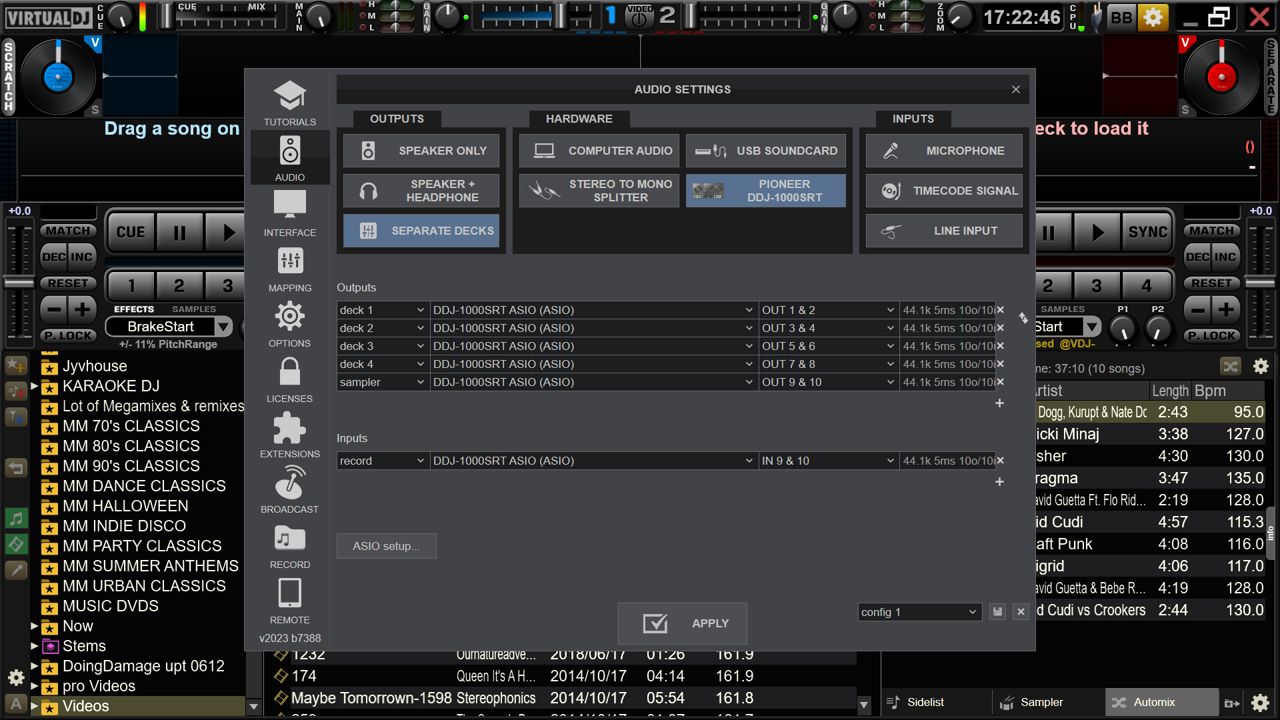
Task: Open the sampler output type dropdown
Action: [383, 382]
